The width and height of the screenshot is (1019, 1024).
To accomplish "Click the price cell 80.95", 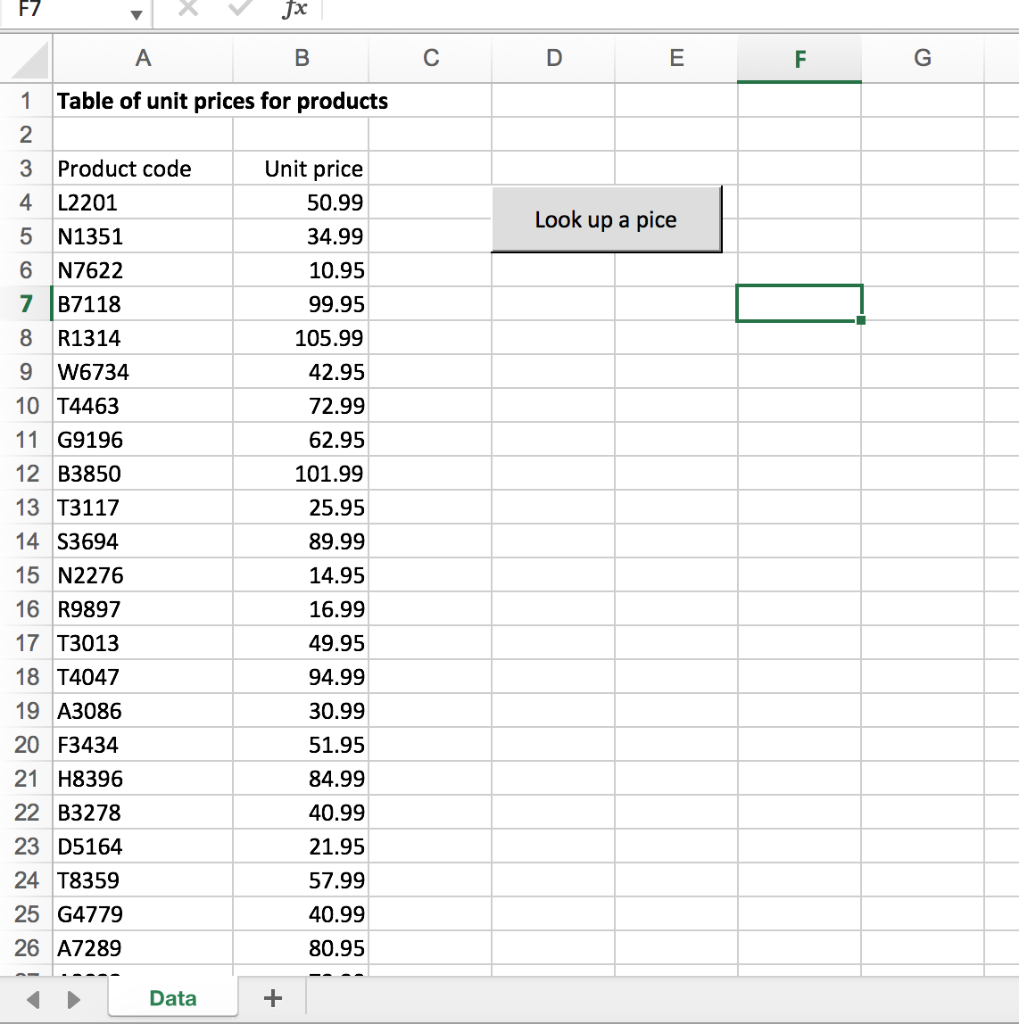I will click(x=301, y=948).
